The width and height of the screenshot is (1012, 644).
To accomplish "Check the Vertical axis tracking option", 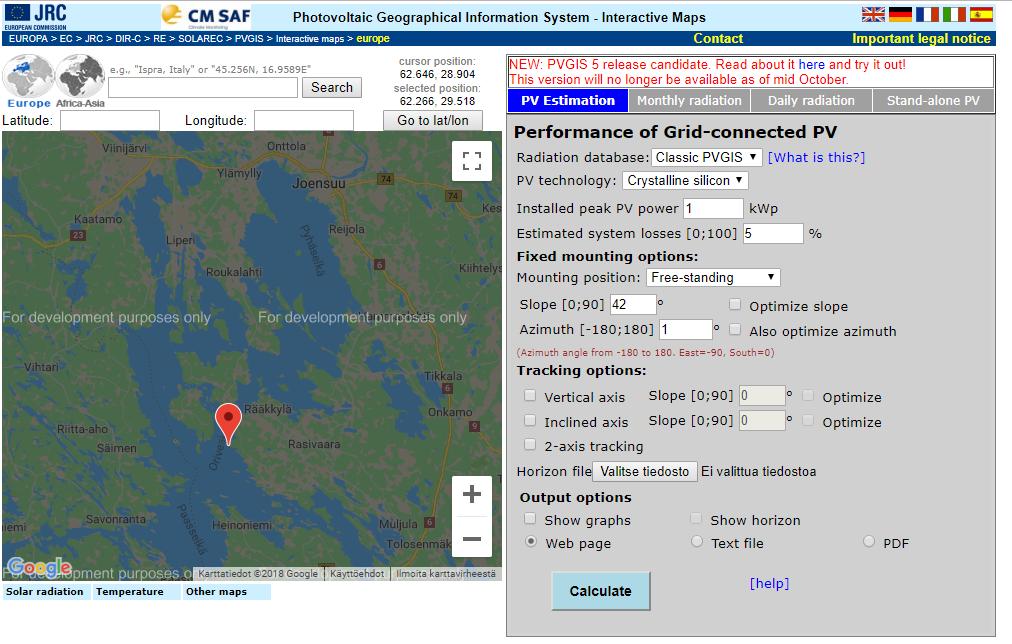I will [x=530, y=396].
